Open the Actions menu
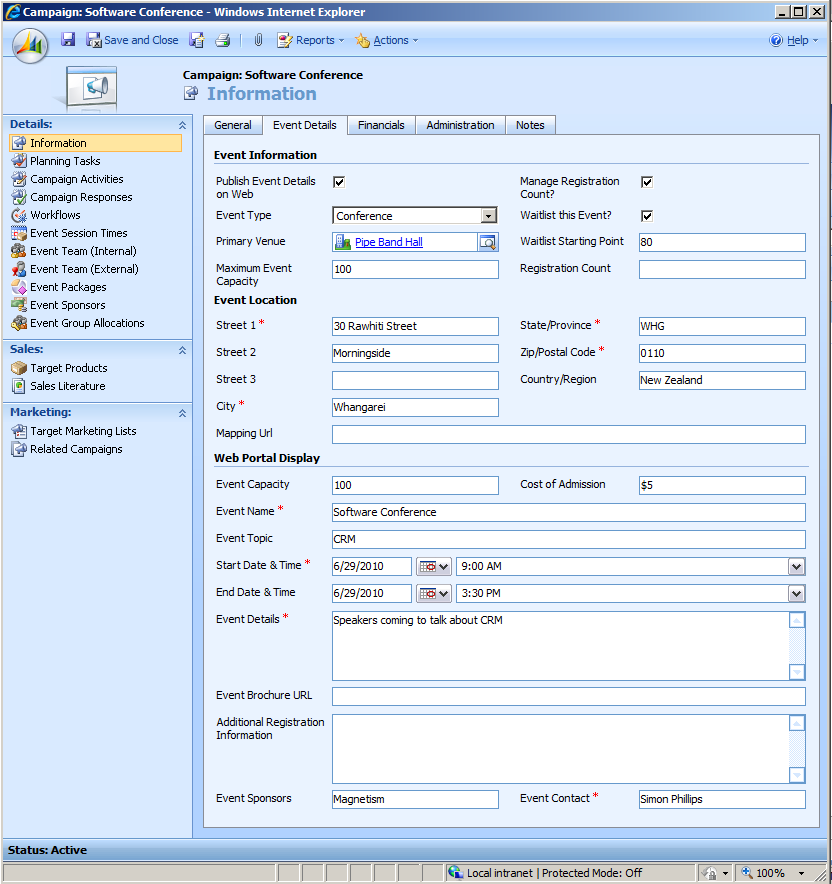Image resolution: width=832 pixels, height=884 pixels. pos(388,40)
